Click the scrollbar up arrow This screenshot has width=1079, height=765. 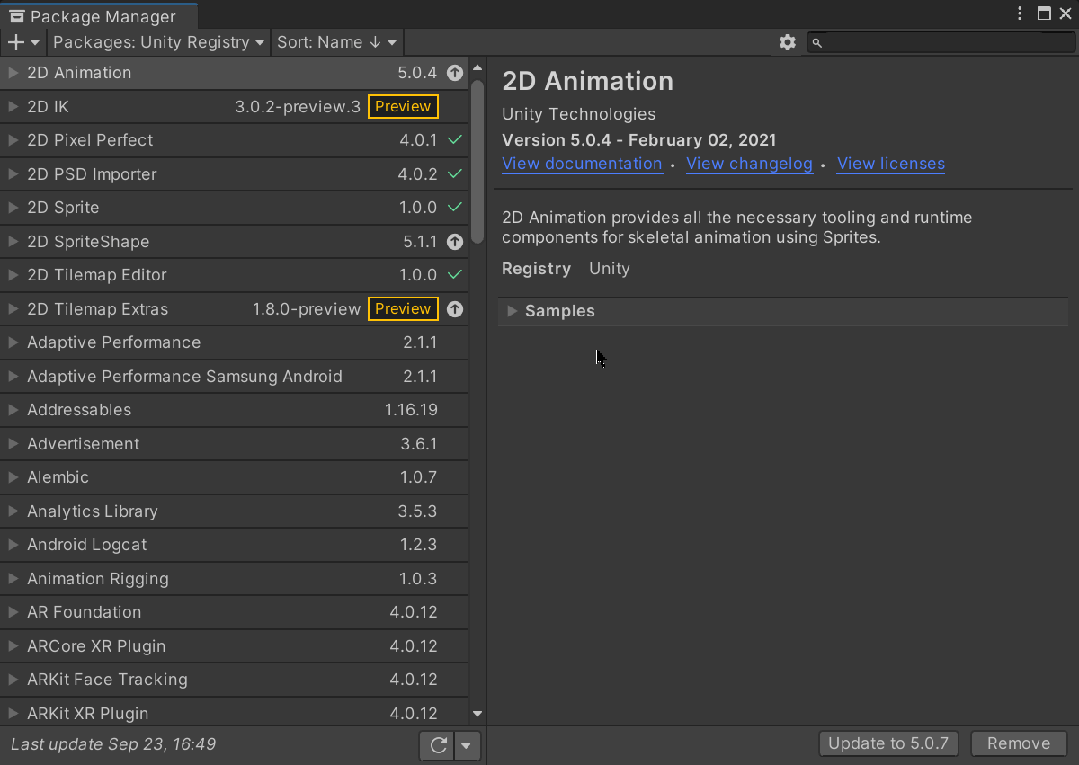coord(478,68)
